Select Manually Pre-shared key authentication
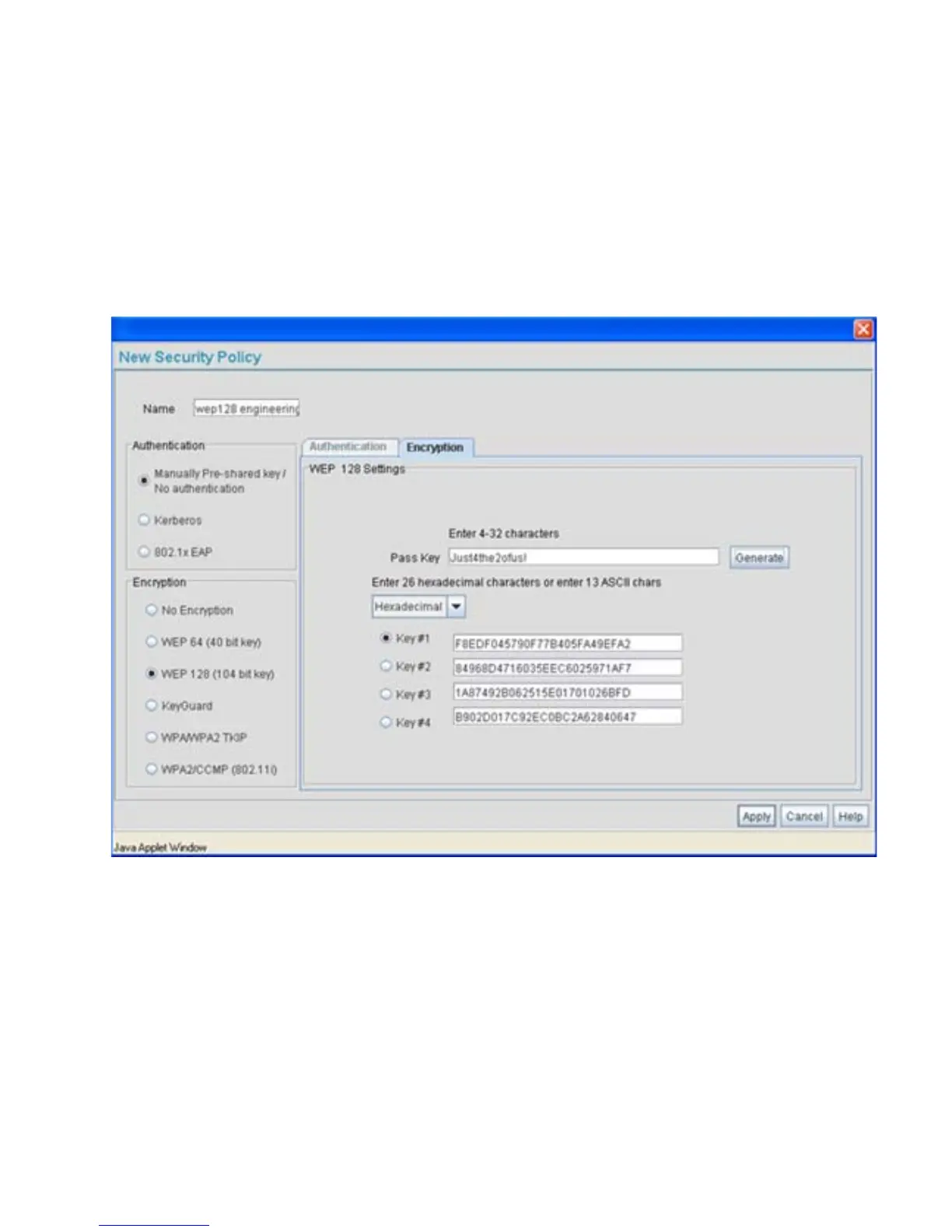This screenshot has width=952, height=1232. coord(144,481)
